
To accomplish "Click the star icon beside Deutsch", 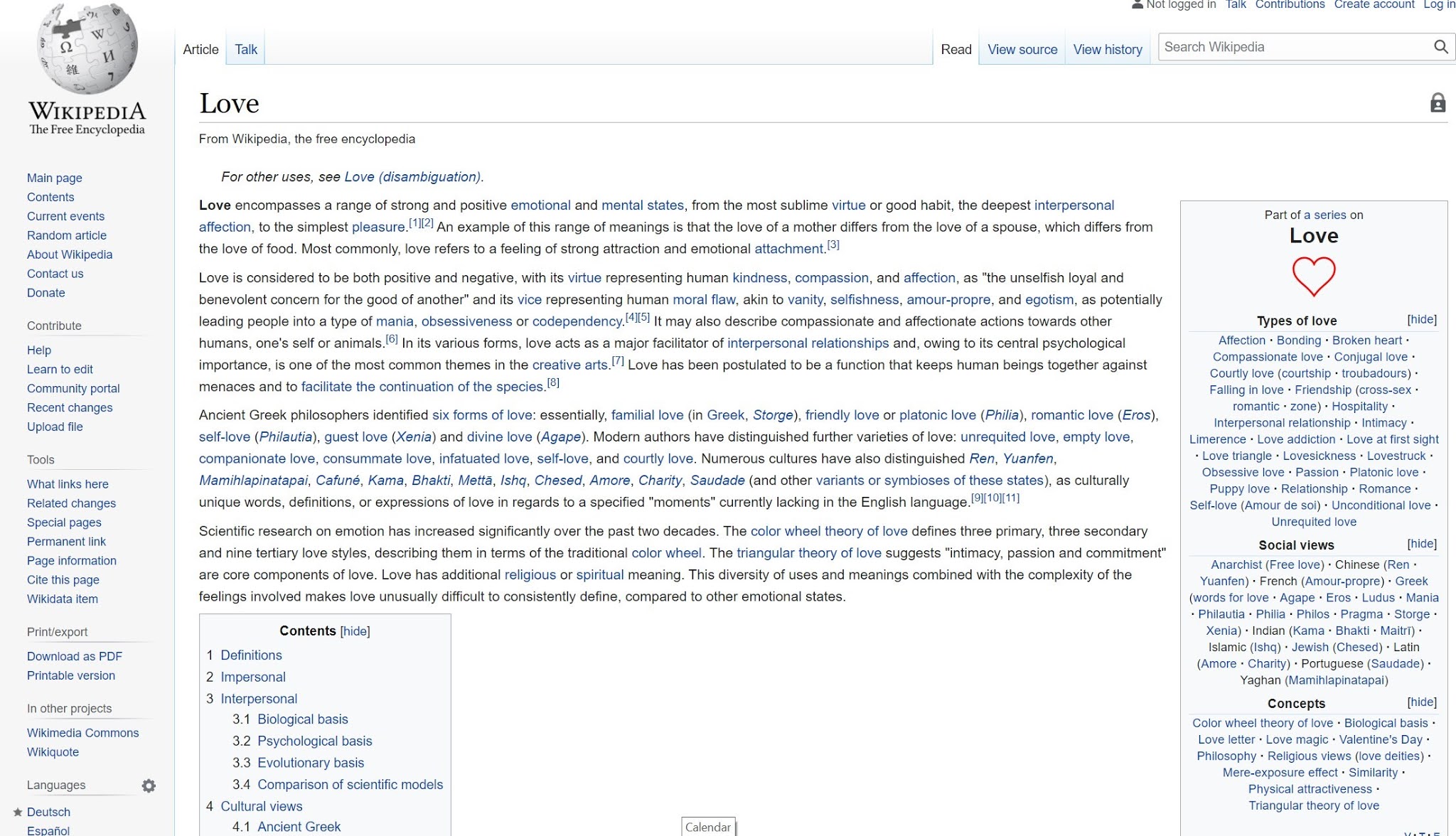I will (18, 812).
